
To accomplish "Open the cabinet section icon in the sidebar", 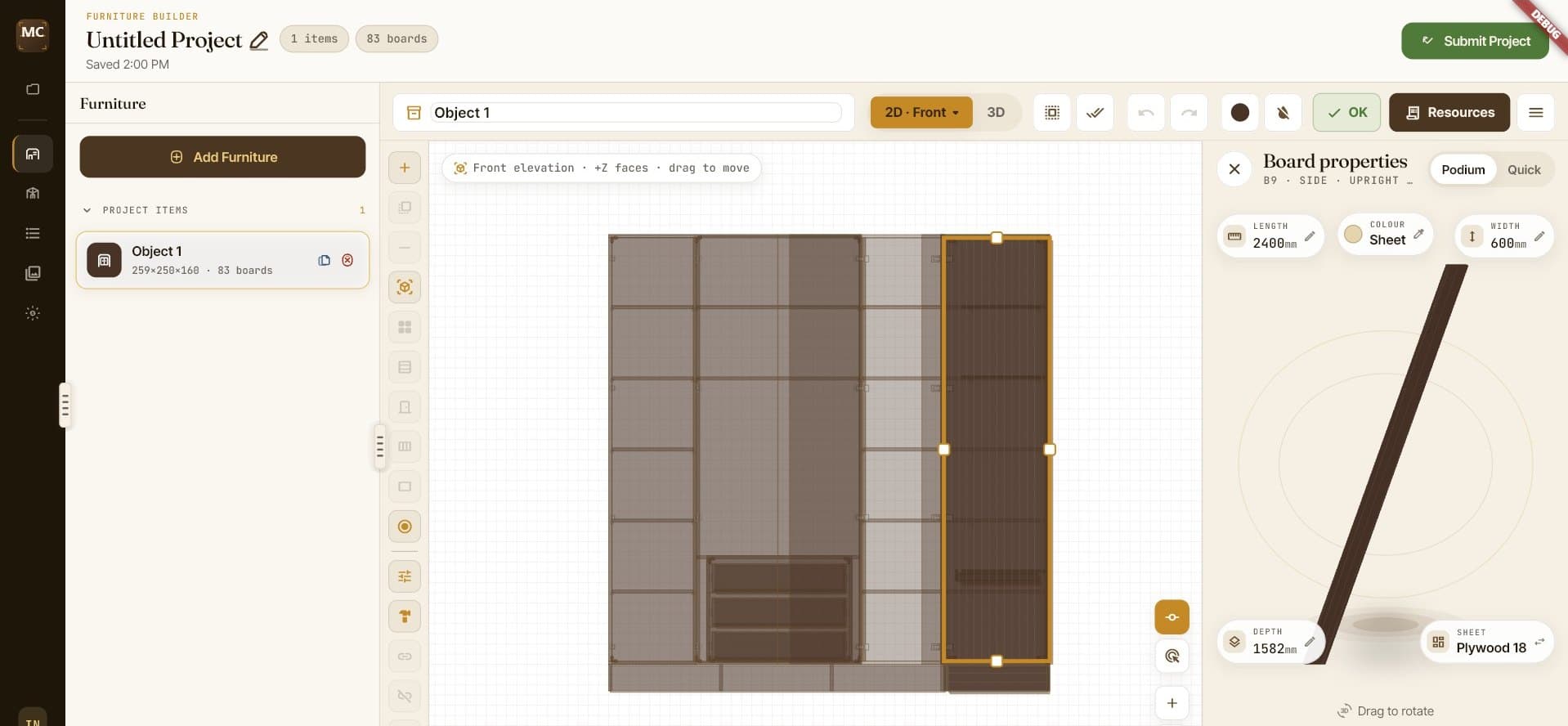I will pyautogui.click(x=33, y=193).
